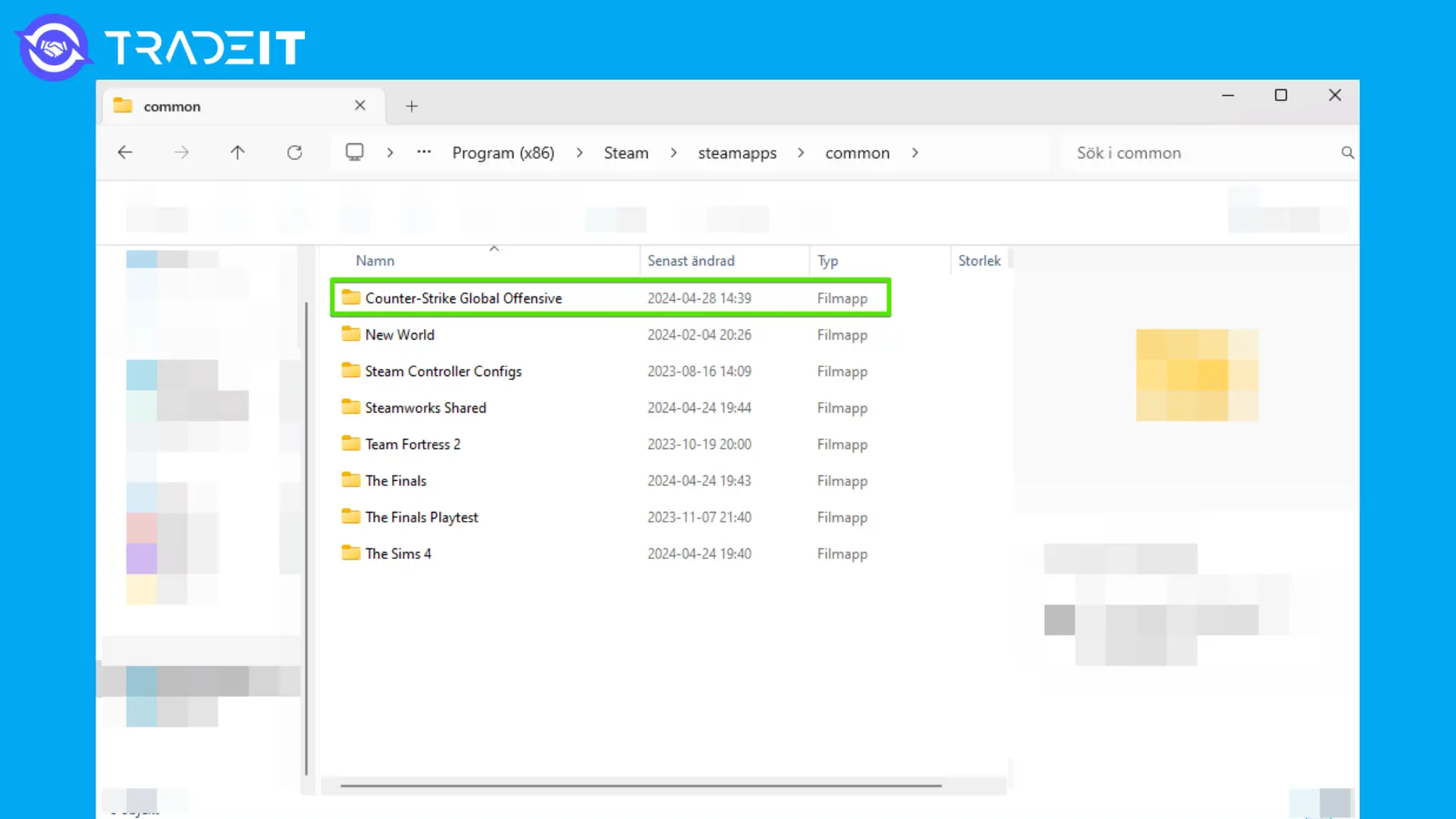Minimize the File Explorer window
The width and height of the screenshot is (1456, 819).
coord(1228,95)
